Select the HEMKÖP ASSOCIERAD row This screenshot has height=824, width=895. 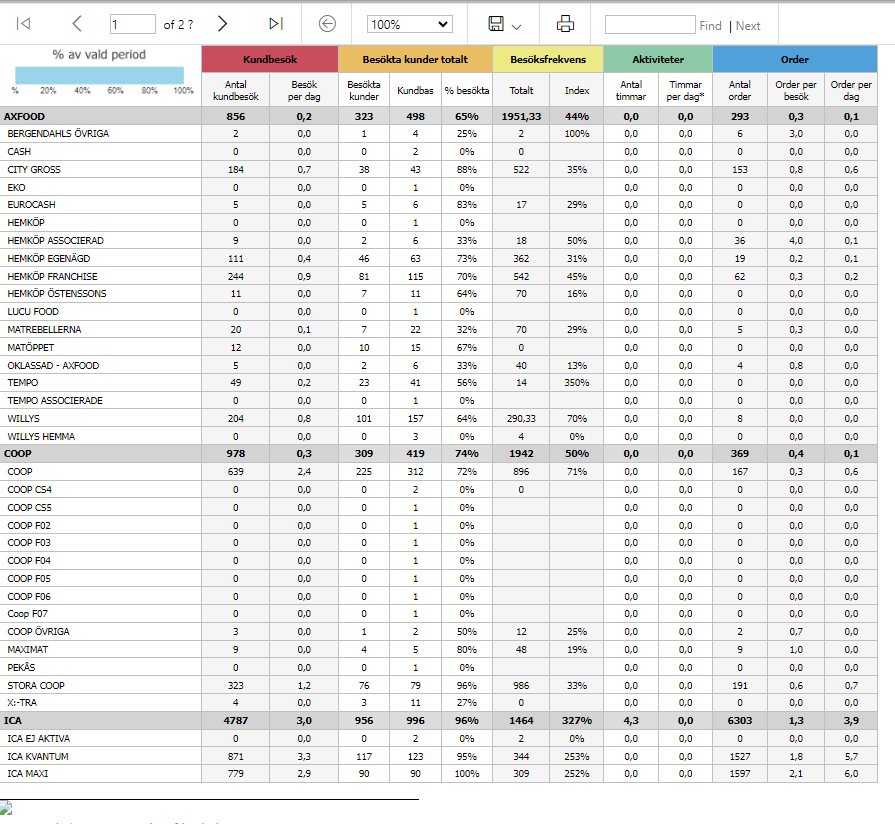point(438,240)
